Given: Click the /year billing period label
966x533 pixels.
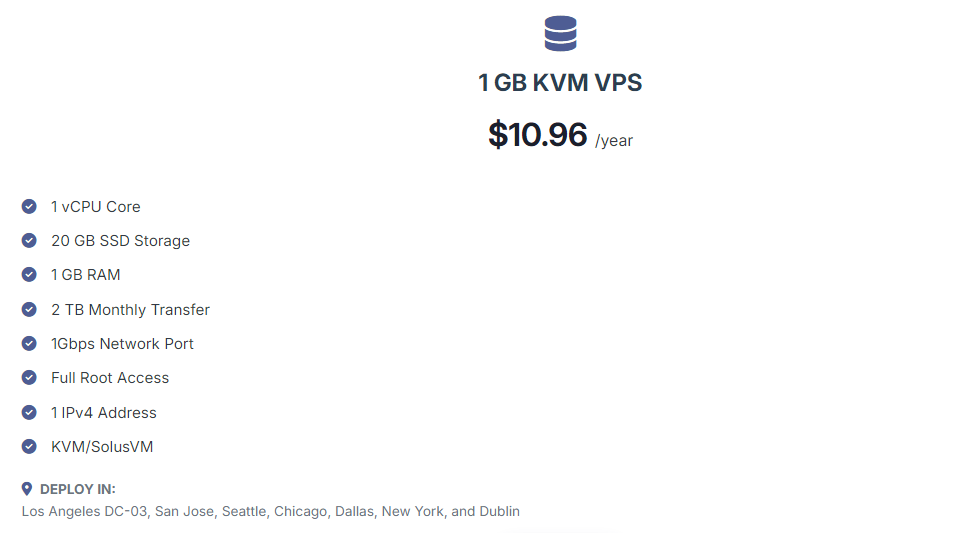Looking at the screenshot, I should [614, 140].
